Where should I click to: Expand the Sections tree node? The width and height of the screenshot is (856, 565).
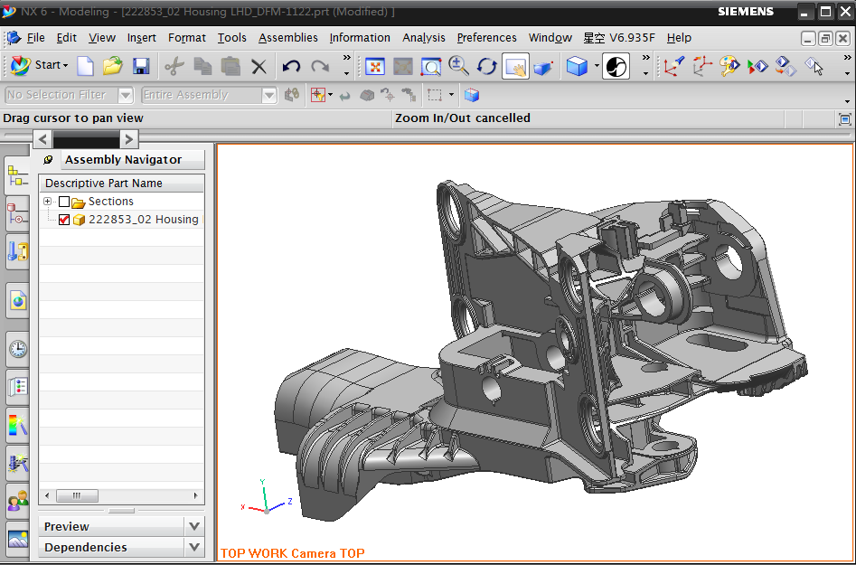click(47, 201)
